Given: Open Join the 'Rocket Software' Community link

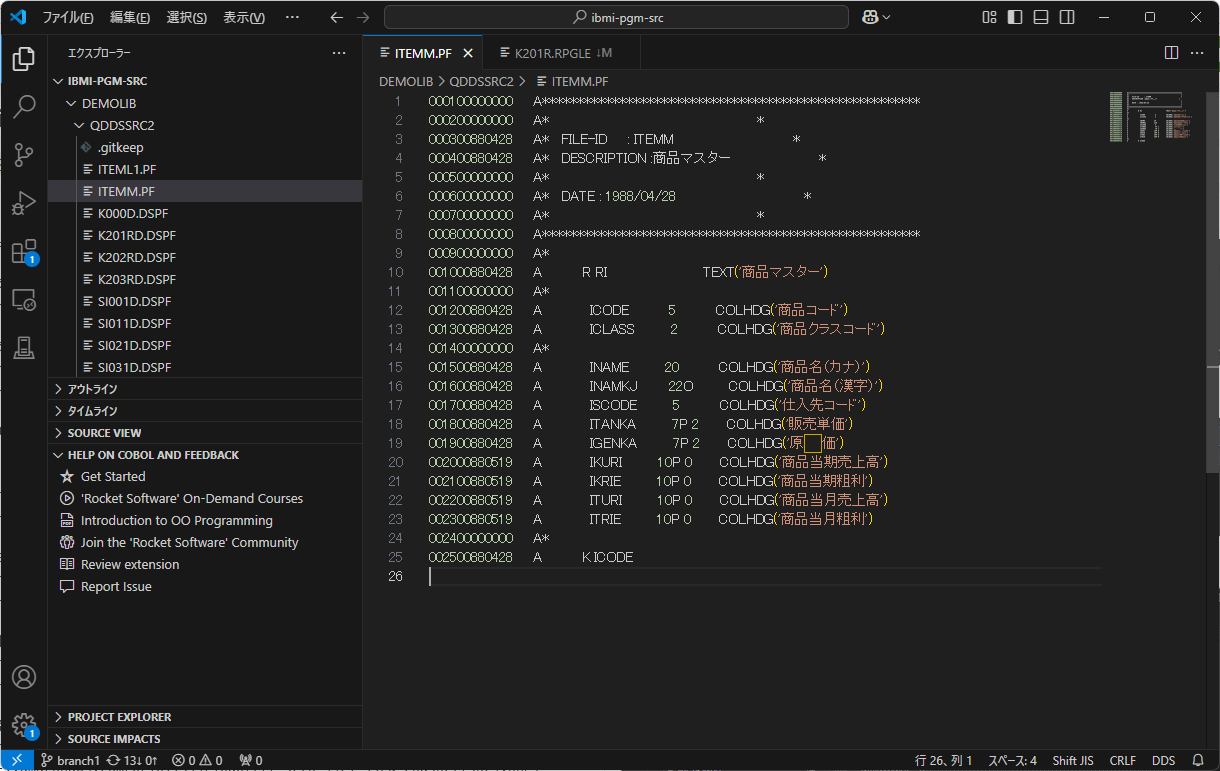Looking at the screenshot, I should pos(190,543).
